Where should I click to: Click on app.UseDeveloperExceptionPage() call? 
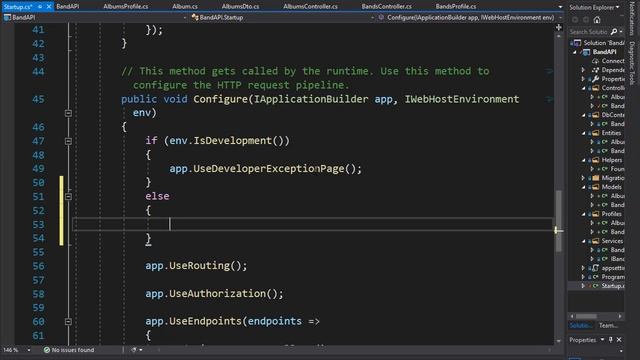(x=265, y=169)
